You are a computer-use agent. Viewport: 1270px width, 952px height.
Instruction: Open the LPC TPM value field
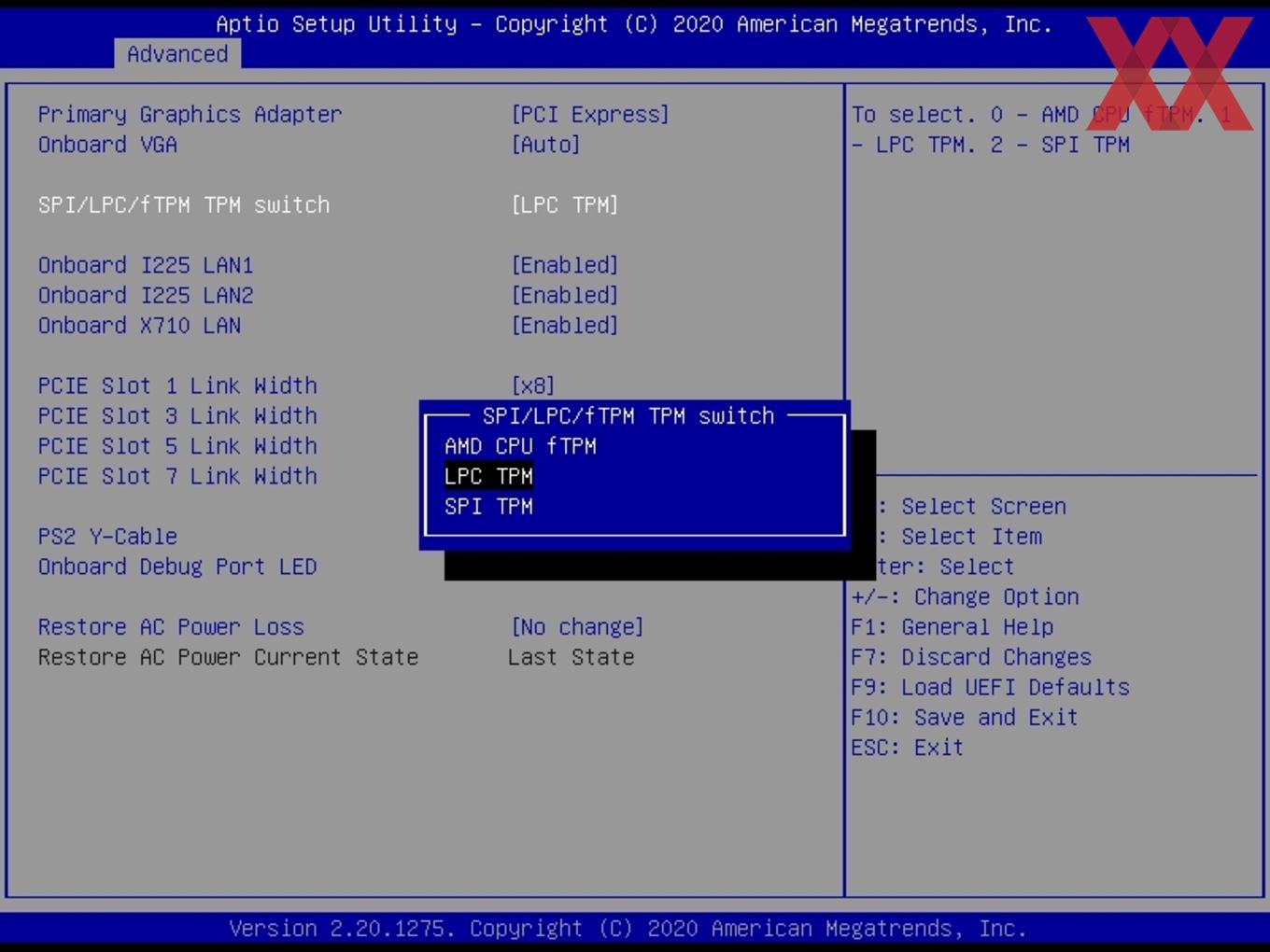point(565,205)
